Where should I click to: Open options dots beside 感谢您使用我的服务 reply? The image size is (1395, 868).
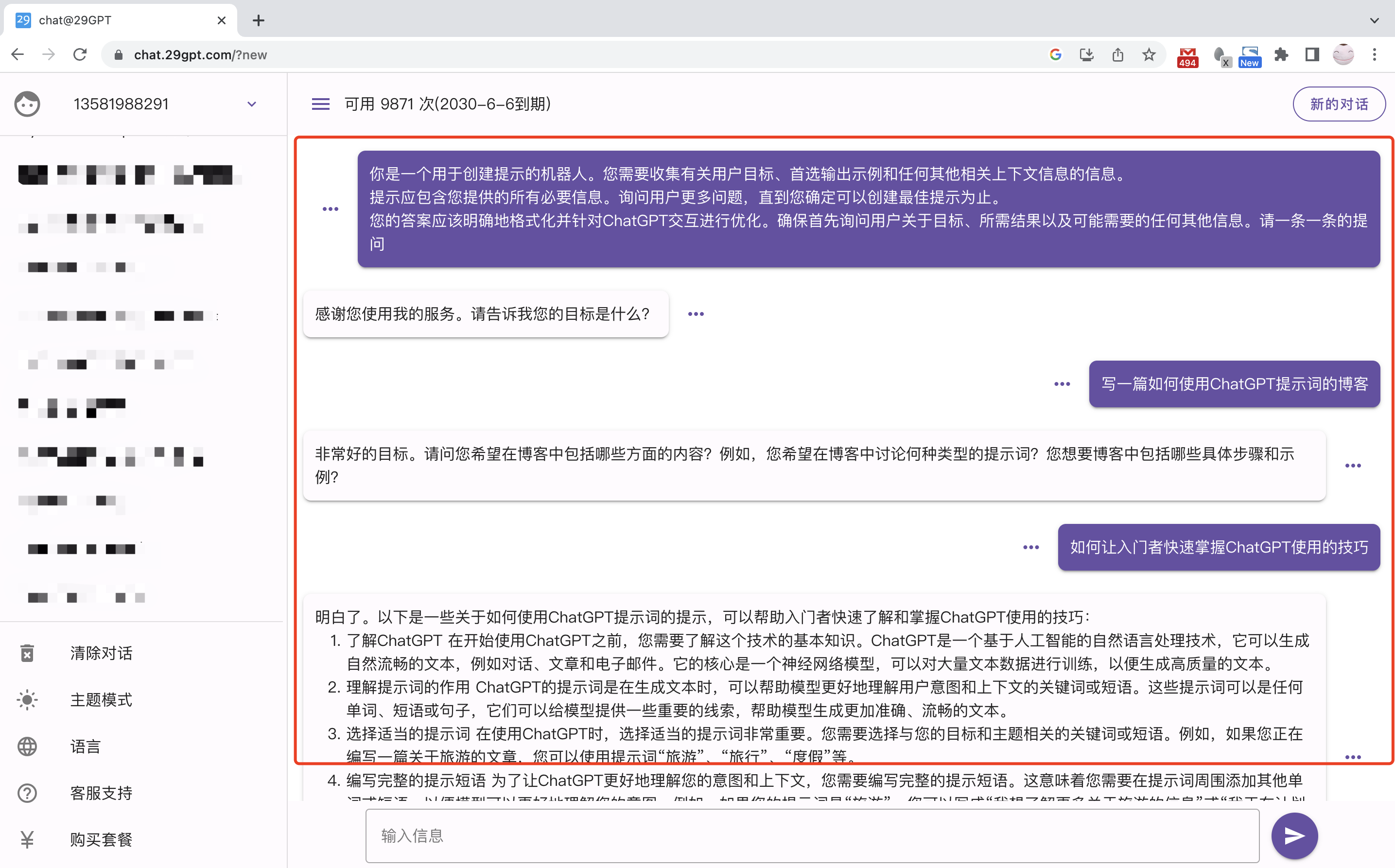point(696,314)
